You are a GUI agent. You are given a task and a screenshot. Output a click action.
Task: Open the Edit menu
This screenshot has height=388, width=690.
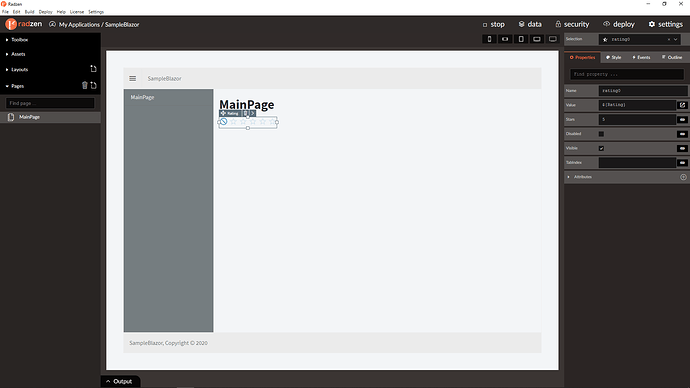[17, 12]
